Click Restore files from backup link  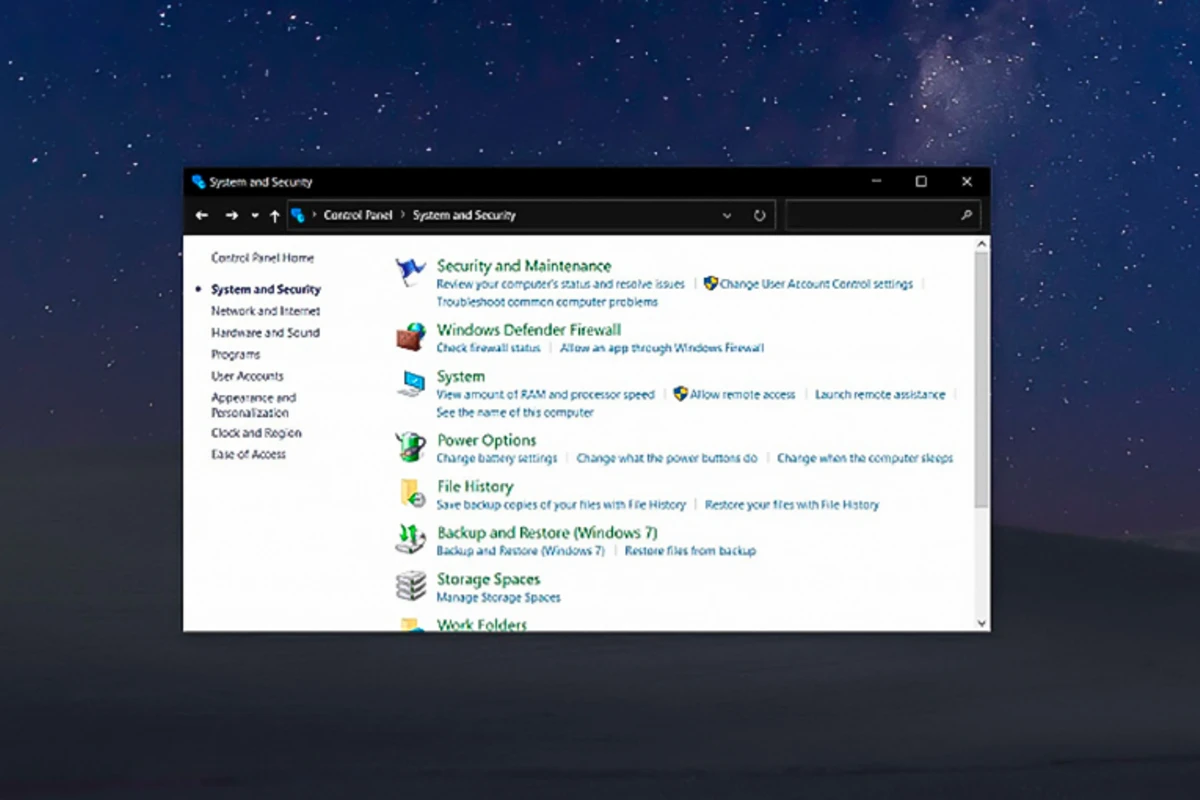[x=690, y=551]
